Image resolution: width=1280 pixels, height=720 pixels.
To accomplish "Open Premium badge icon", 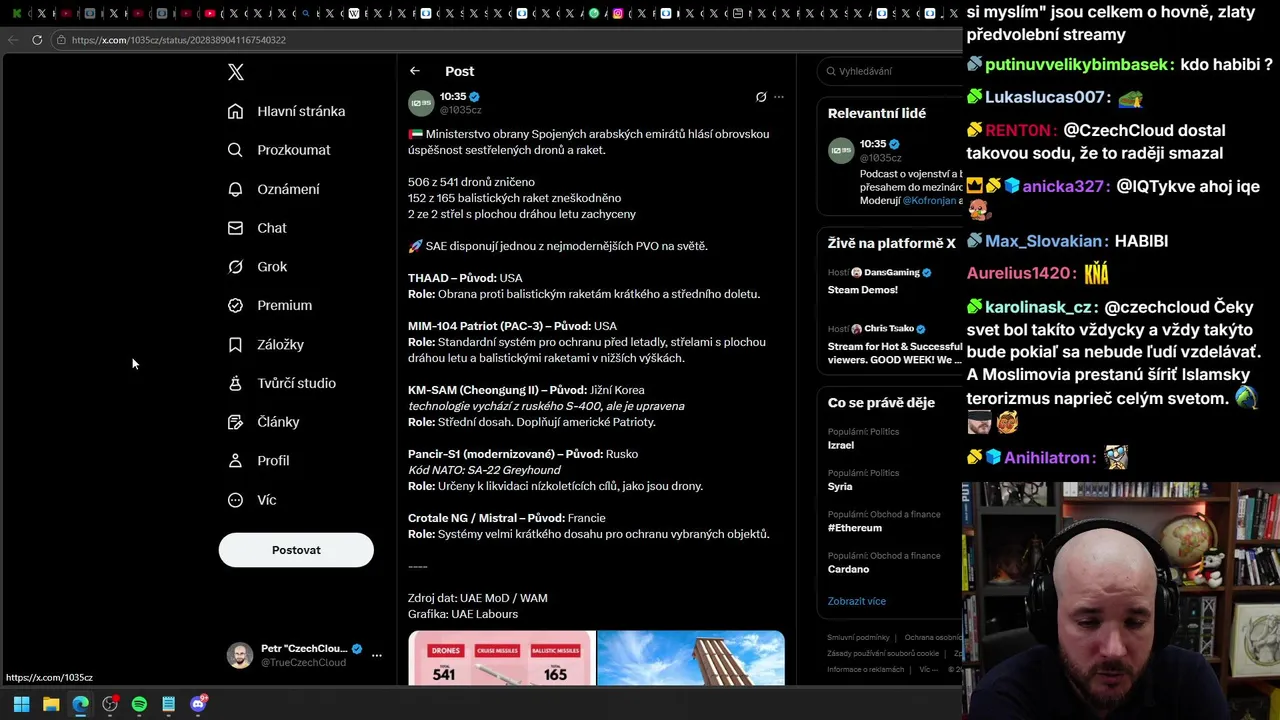I will pos(235,305).
